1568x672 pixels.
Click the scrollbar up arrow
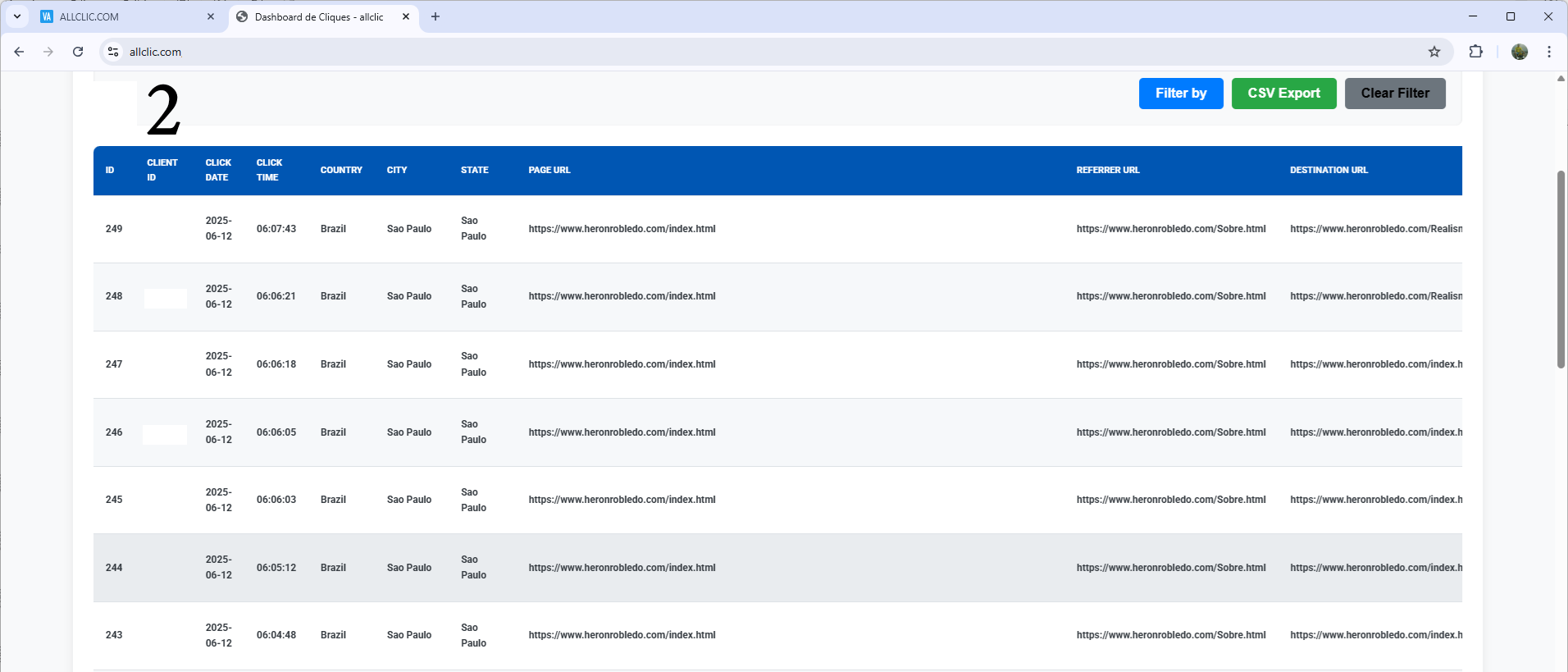pos(1561,78)
